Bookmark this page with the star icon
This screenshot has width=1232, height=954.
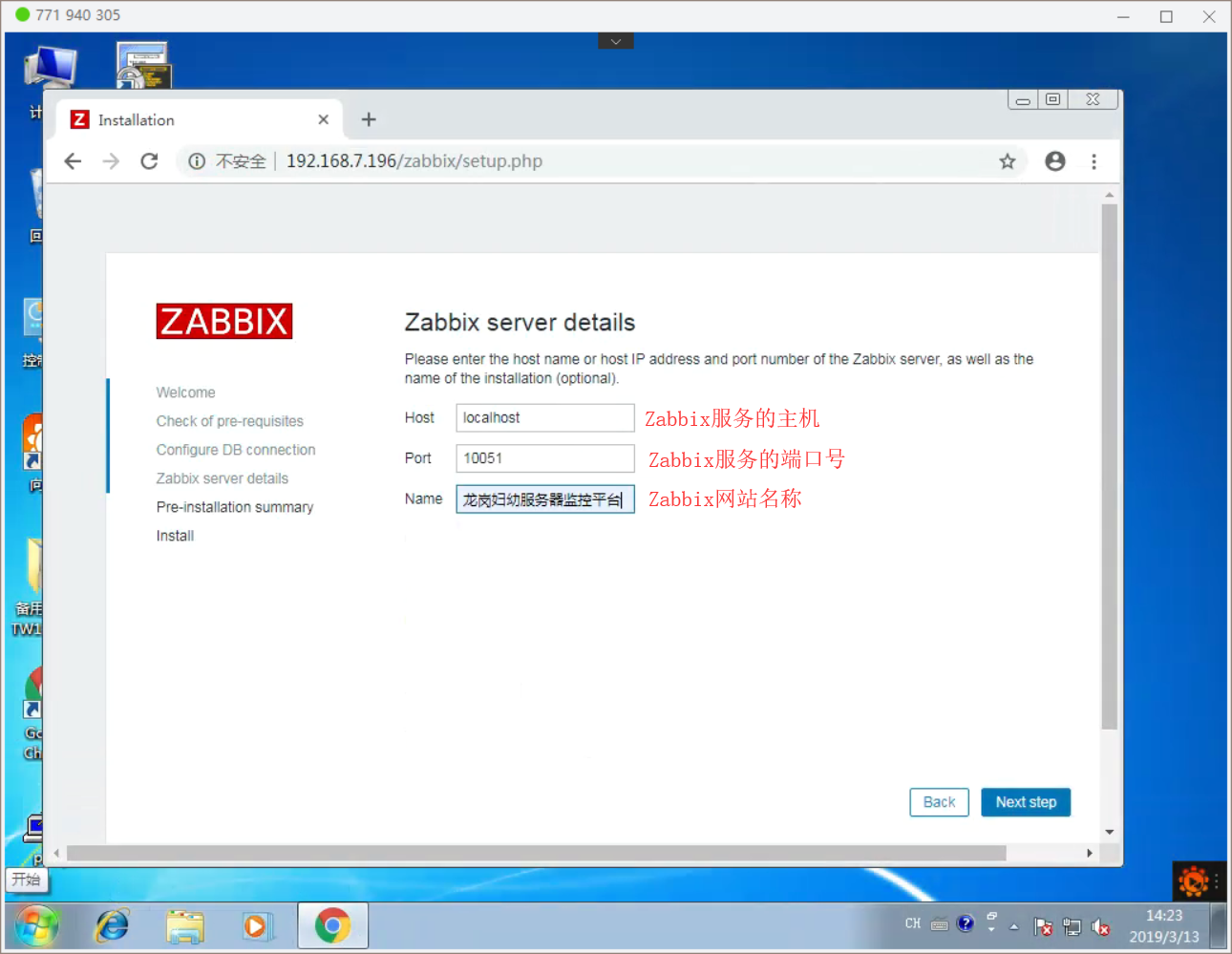(x=1007, y=161)
